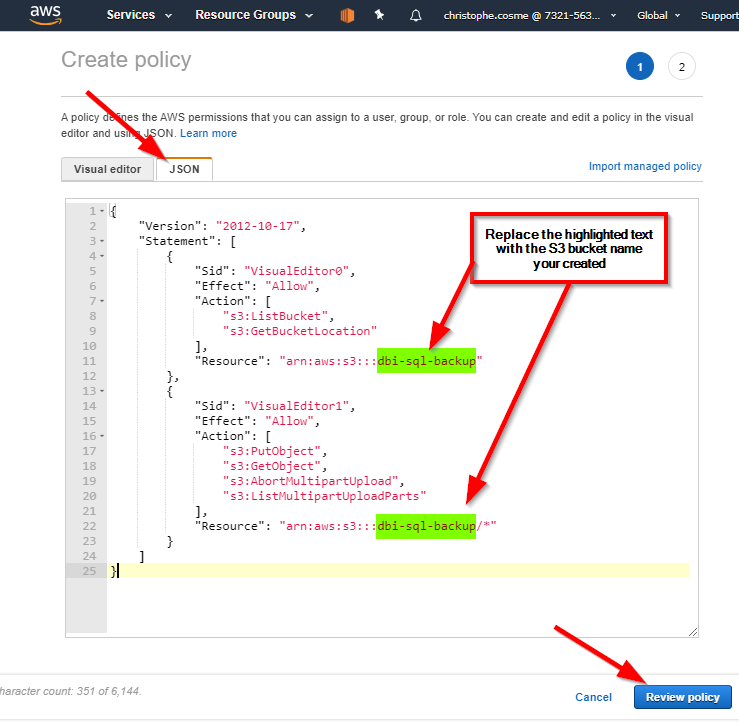Follow the Learn more link
Image resolution: width=739 pixels, height=722 pixels.
coord(208,133)
